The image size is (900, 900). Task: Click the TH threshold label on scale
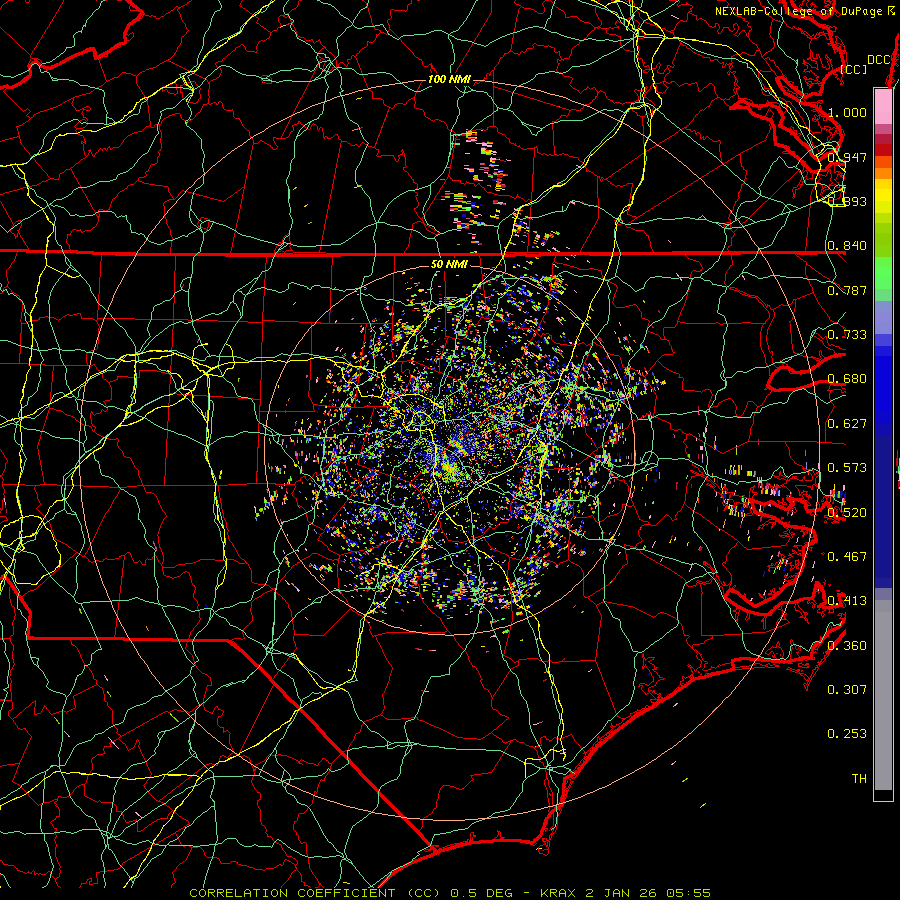pos(859,778)
